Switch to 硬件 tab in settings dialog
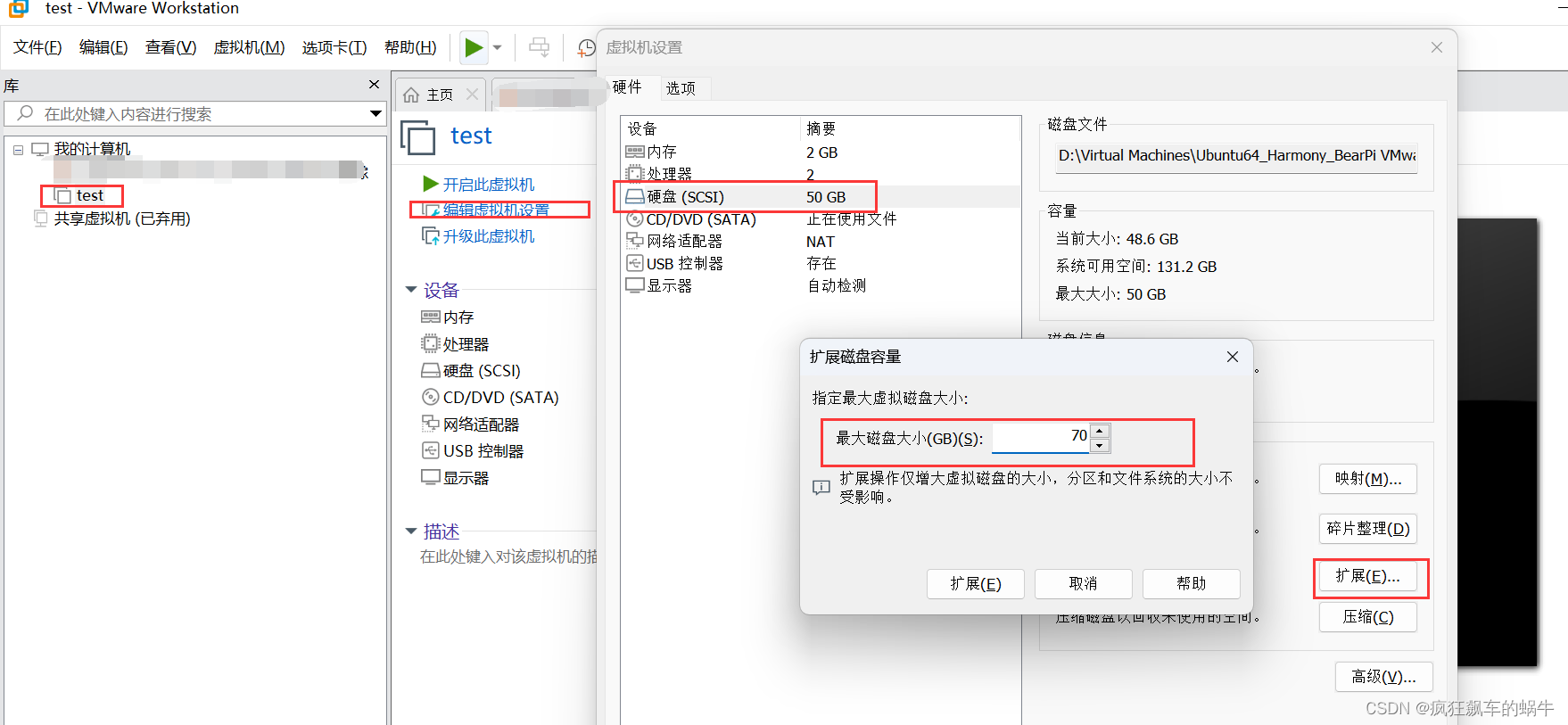 click(x=627, y=87)
